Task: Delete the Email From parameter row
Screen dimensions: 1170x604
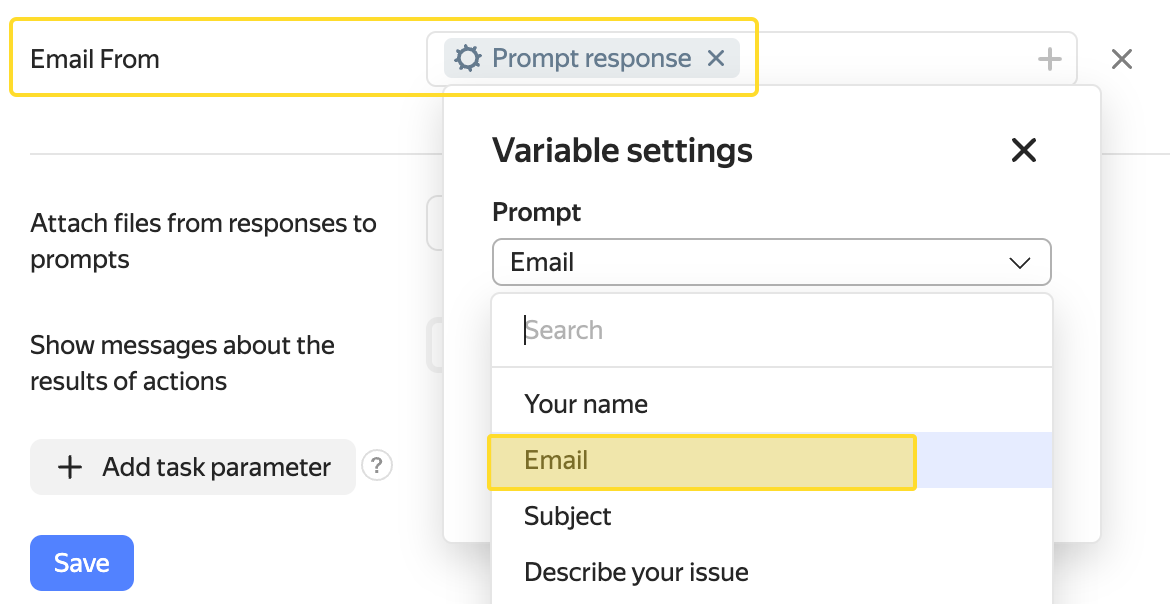Action: click(x=1122, y=60)
